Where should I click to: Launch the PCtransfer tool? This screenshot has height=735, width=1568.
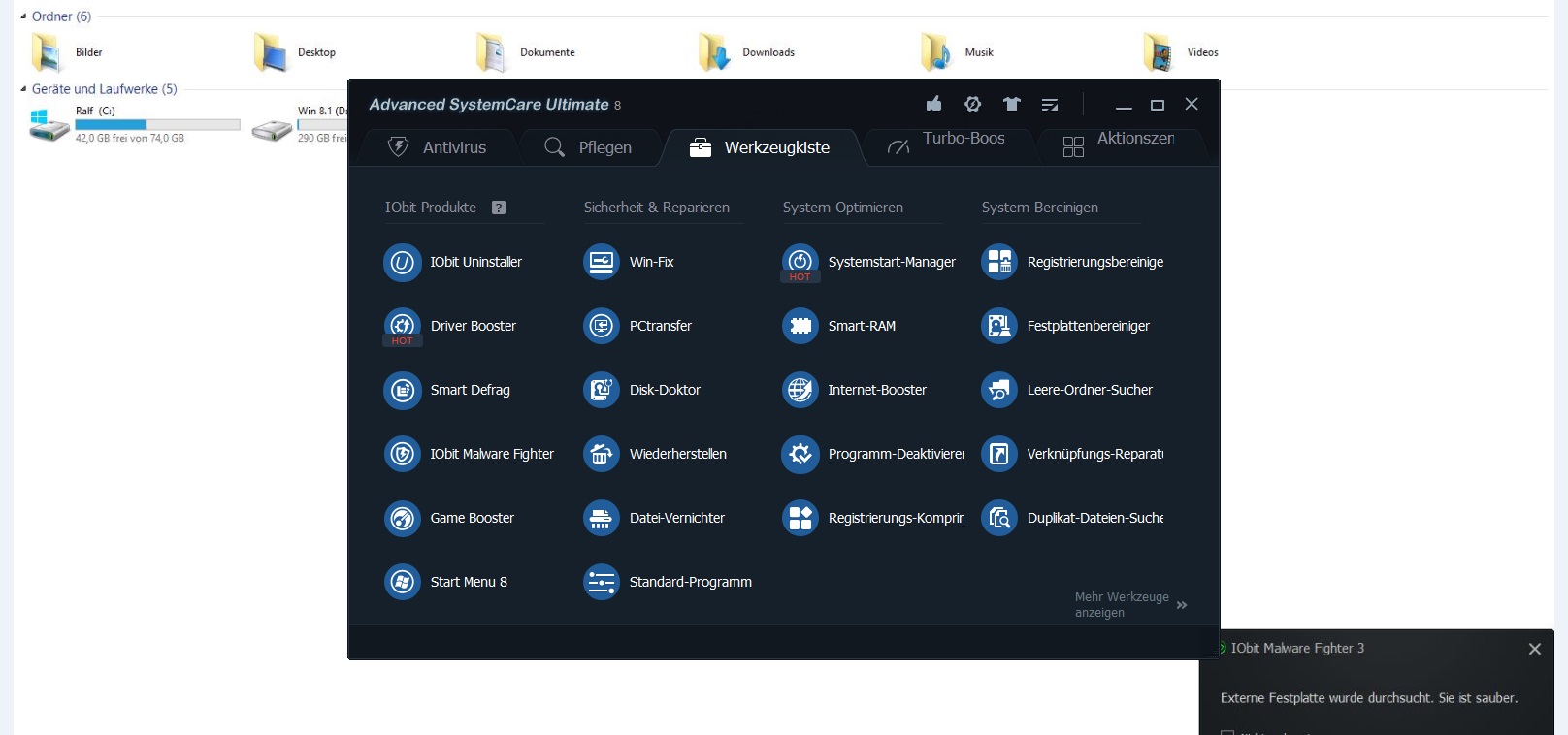coord(637,326)
